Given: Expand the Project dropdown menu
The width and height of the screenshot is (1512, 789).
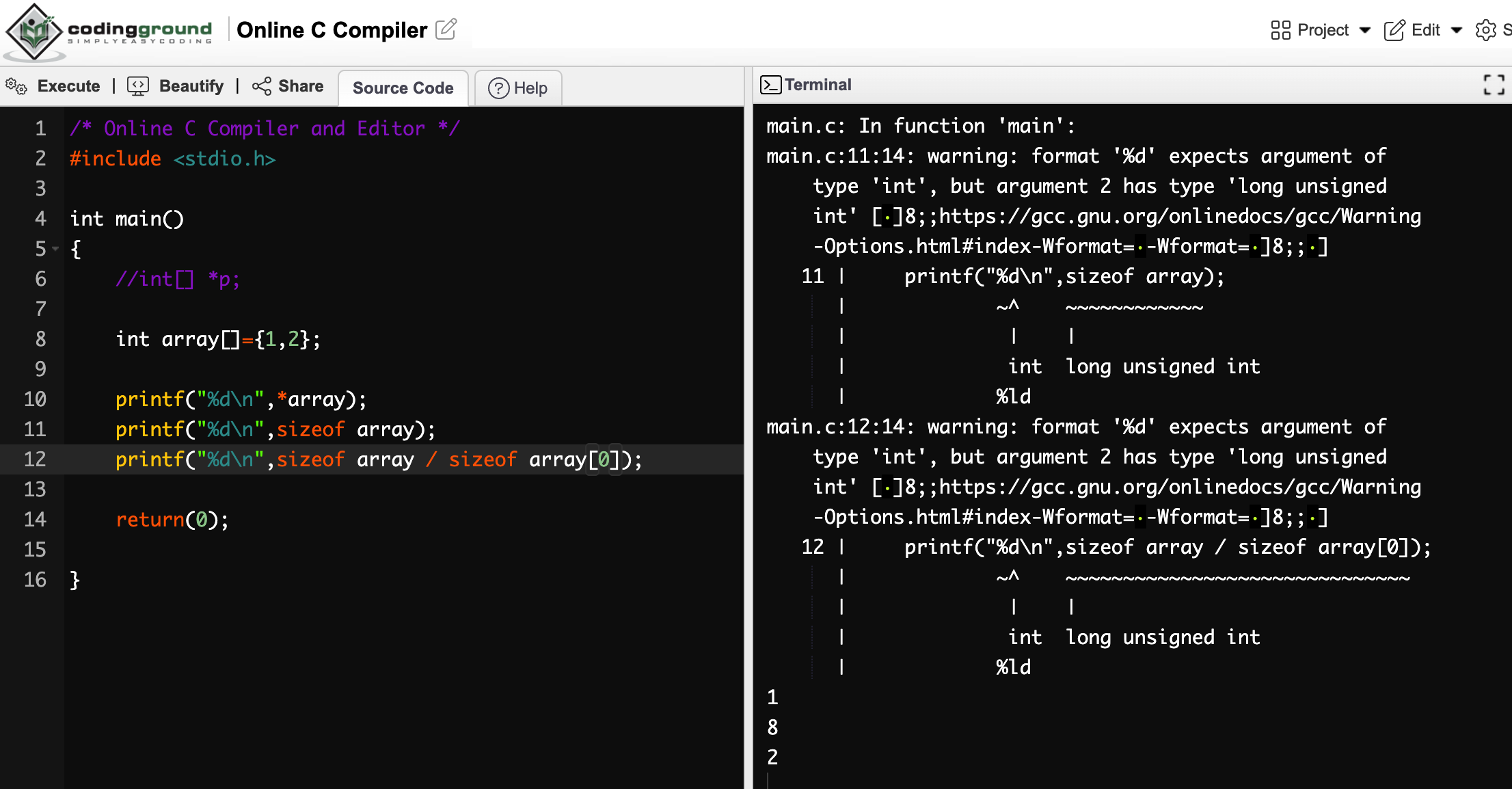Looking at the screenshot, I should pos(1365,30).
